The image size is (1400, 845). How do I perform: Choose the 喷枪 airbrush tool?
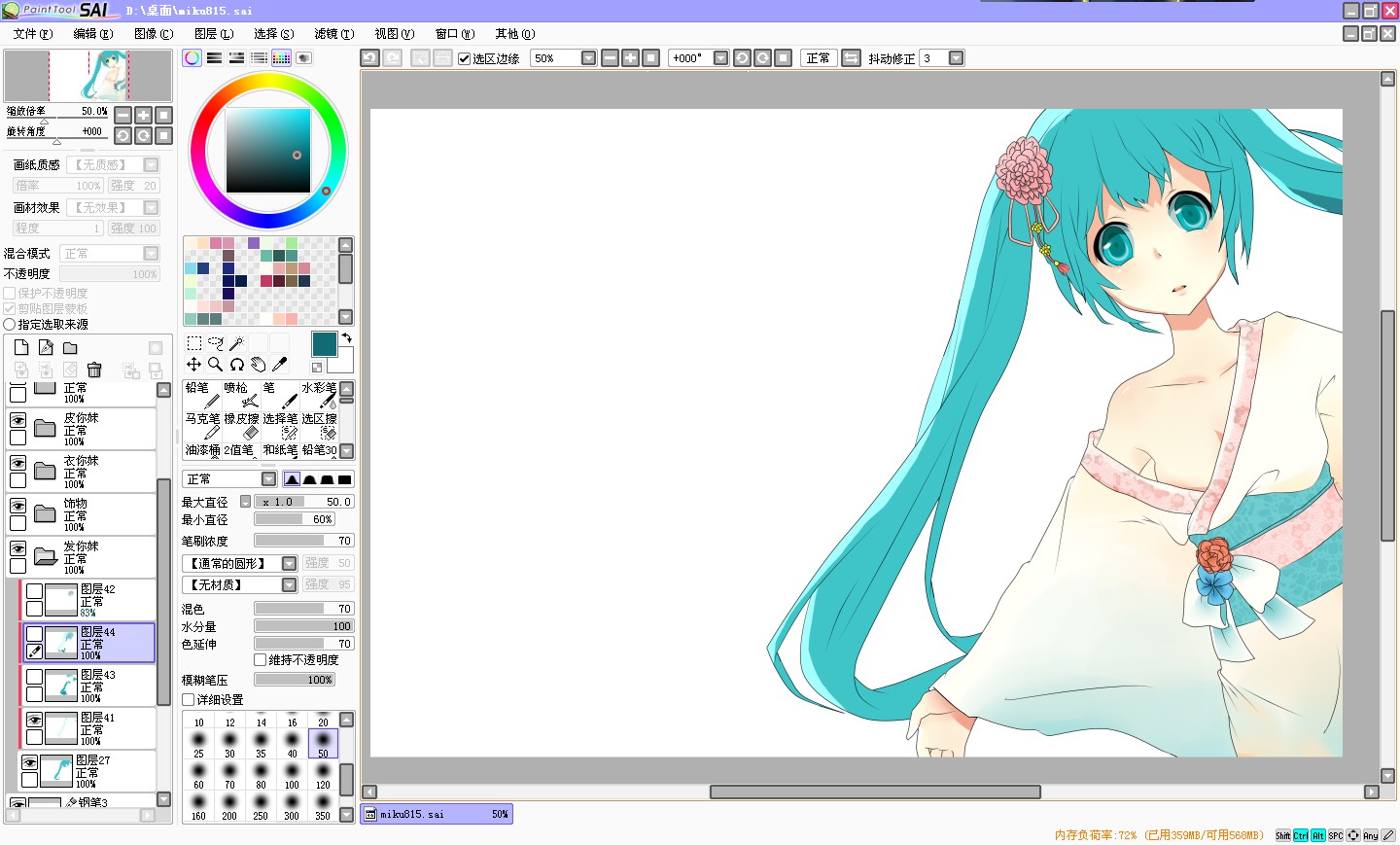coord(241,395)
